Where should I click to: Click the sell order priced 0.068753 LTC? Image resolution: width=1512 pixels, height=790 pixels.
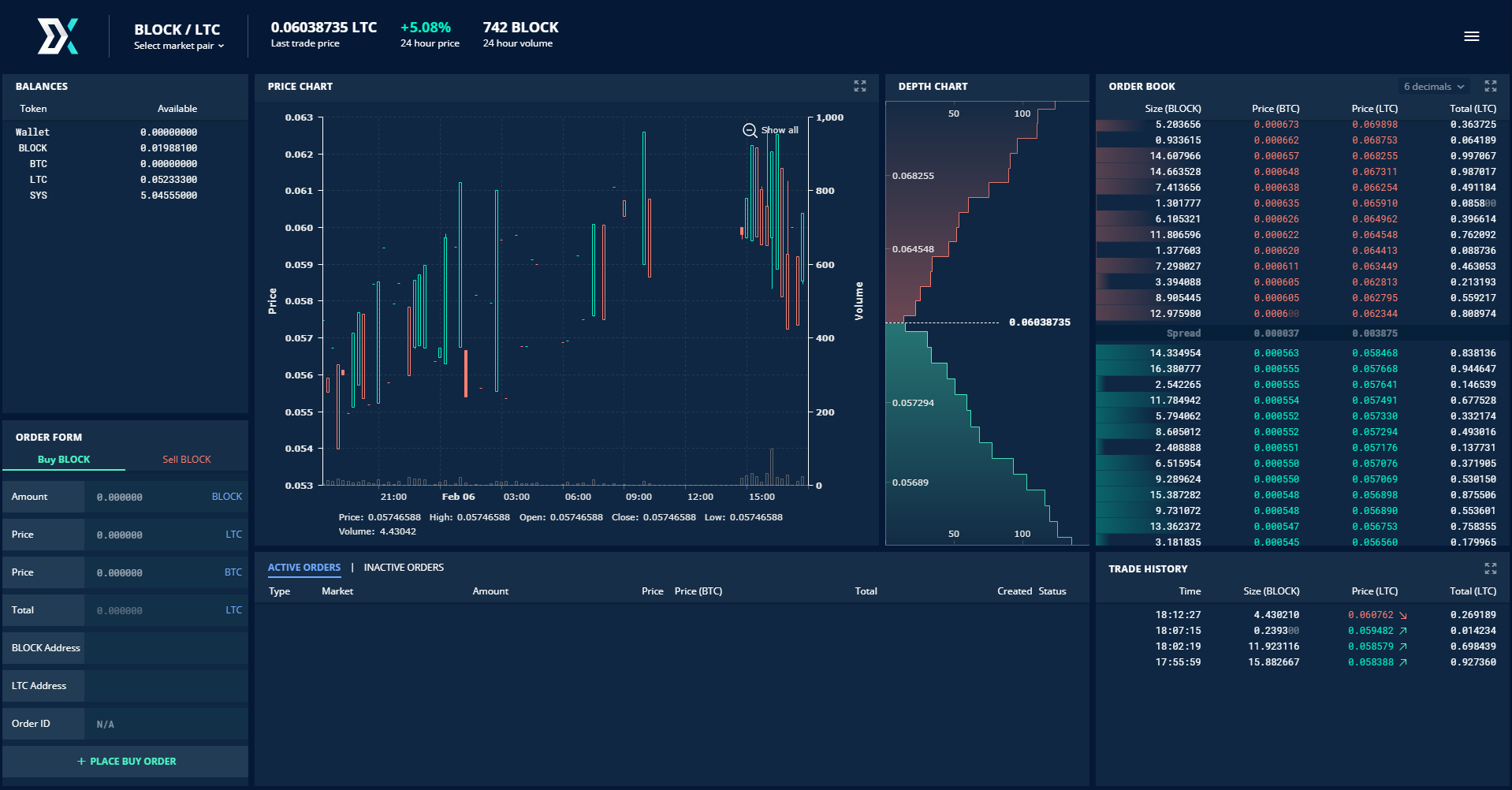pyautogui.click(x=1302, y=140)
